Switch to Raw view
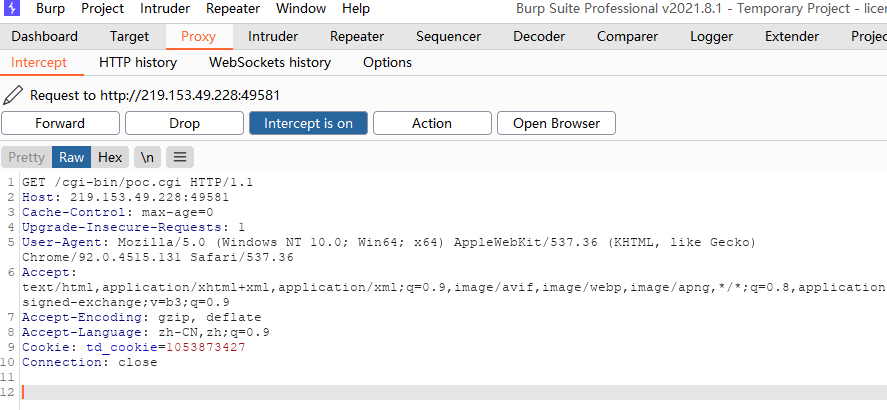Viewport: 887px width, 410px height. 71,157
